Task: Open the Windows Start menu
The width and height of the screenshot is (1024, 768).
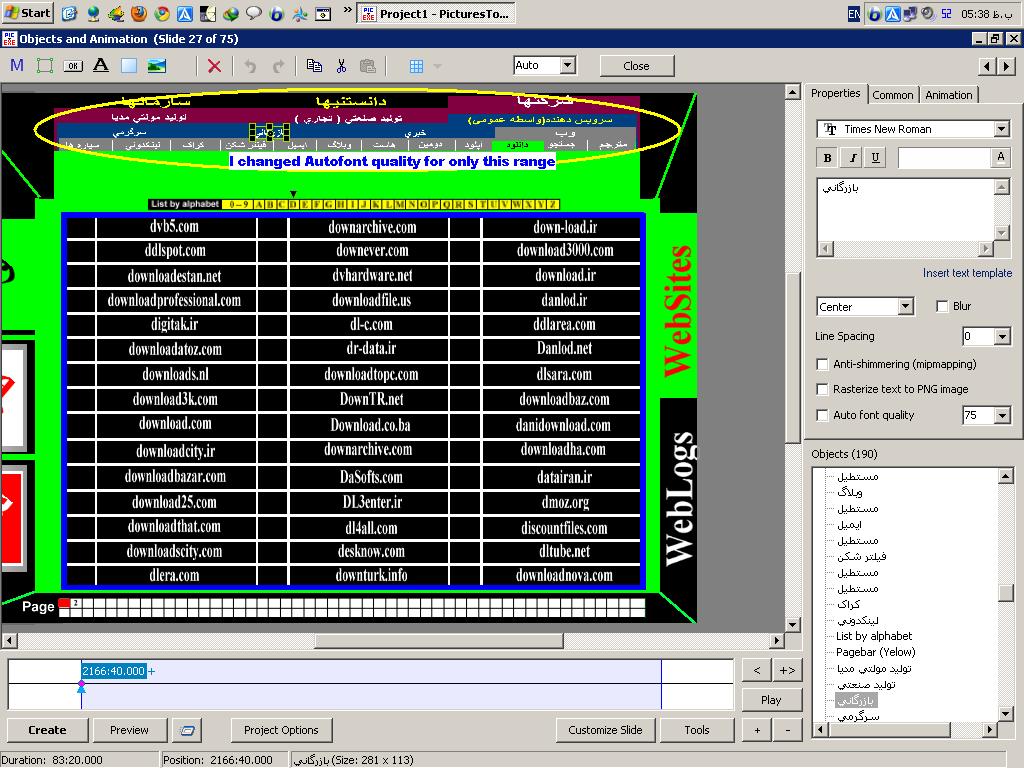Action: 28,13
